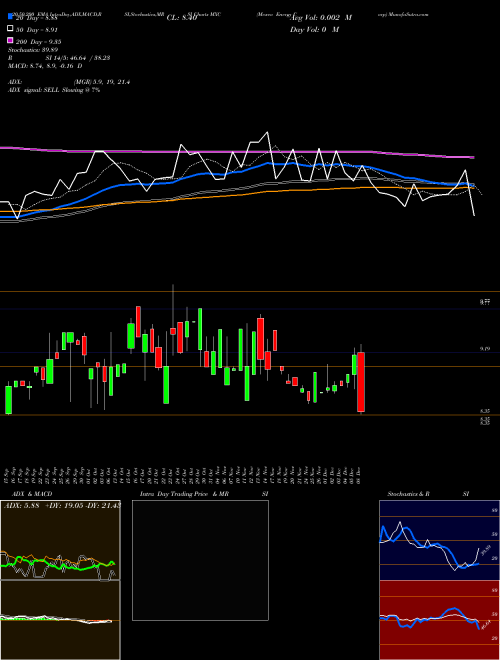The image size is (500, 660).
Task: Click the MunafaSutra.com watermark link
Action: pyautogui.click(x=408, y=14)
